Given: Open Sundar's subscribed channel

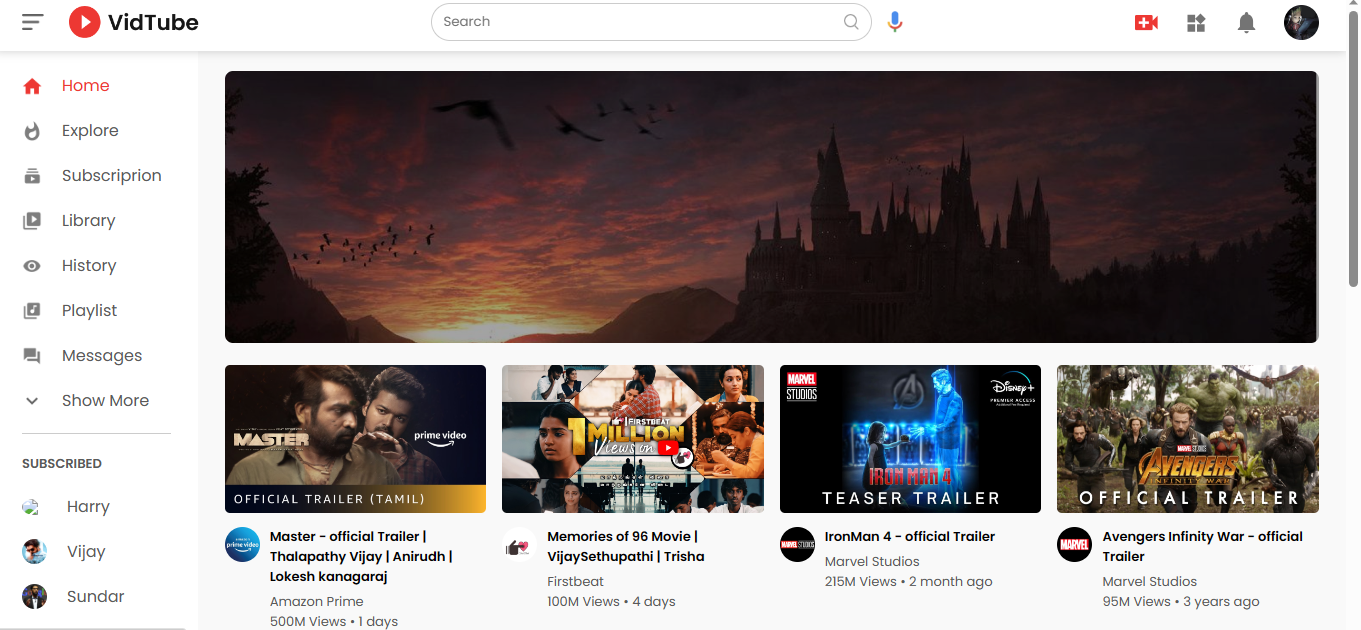Looking at the screenshot, I should (96, 597).
